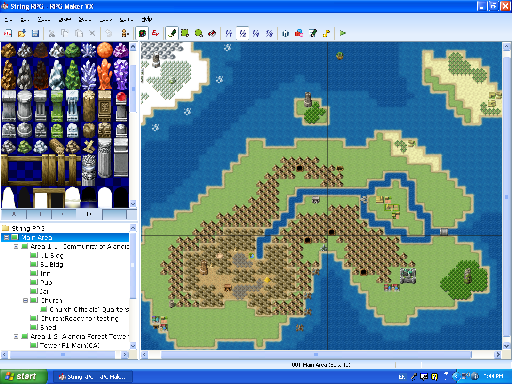Image resolution: width=512 pixels, height=384 pixels.
Task: Click map canvas horizontal scroll right arrow
Action: point(498,355)
